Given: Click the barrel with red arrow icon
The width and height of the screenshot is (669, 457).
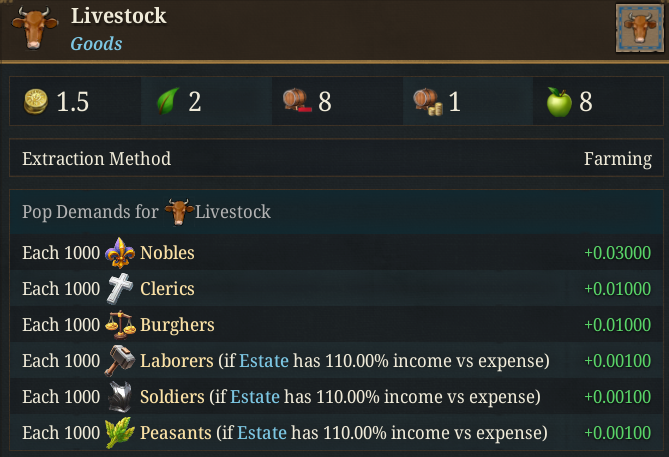Looking at the screenshot, I should (x=297, y=102).
